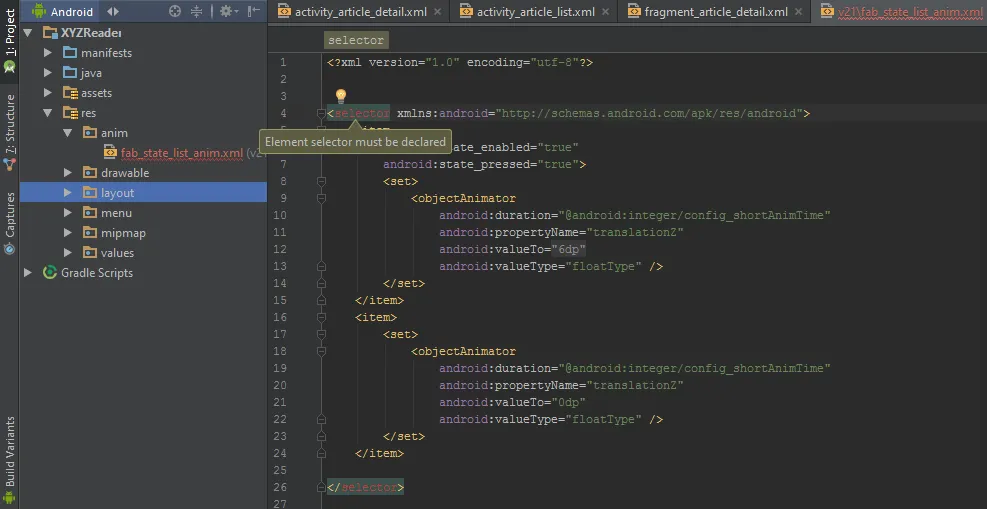
Task: Click the java folder icon
Action: click(70, 73)
